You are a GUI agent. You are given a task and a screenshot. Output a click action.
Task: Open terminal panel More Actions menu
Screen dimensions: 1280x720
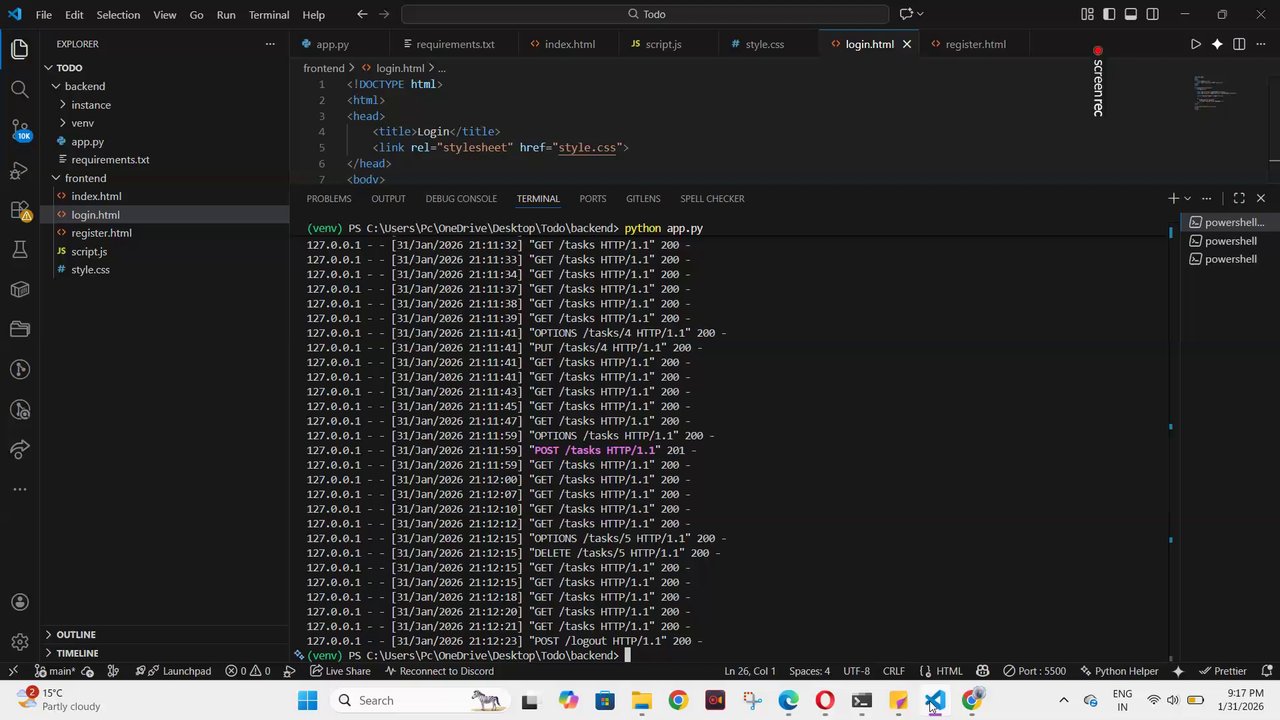1206,198
